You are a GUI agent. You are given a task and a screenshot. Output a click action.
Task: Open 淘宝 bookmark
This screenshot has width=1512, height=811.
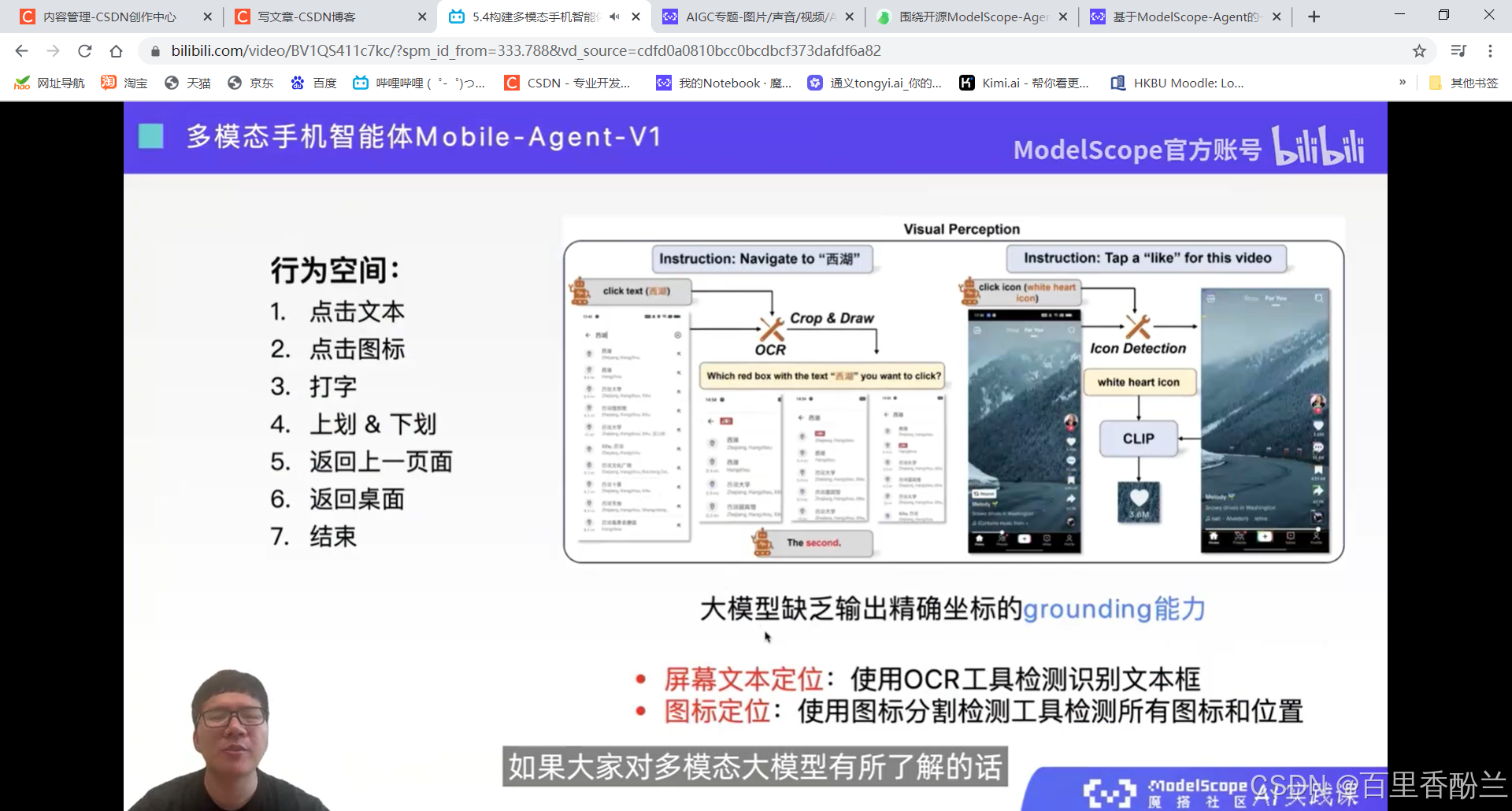click(x=124, y=83)
